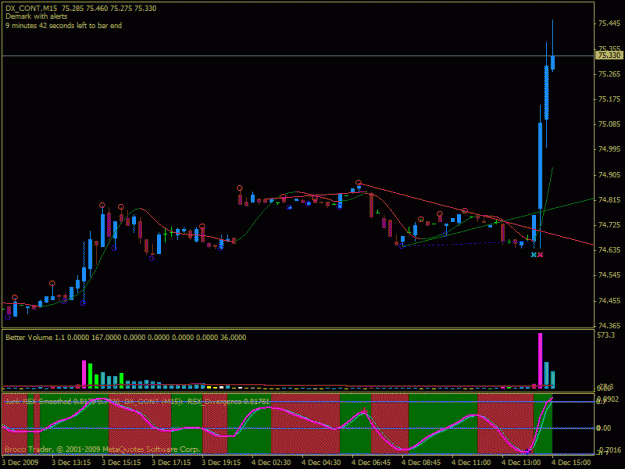Click the 74.545 price axis label
This screenshot has width=625, height=469.
click(609, 275)
